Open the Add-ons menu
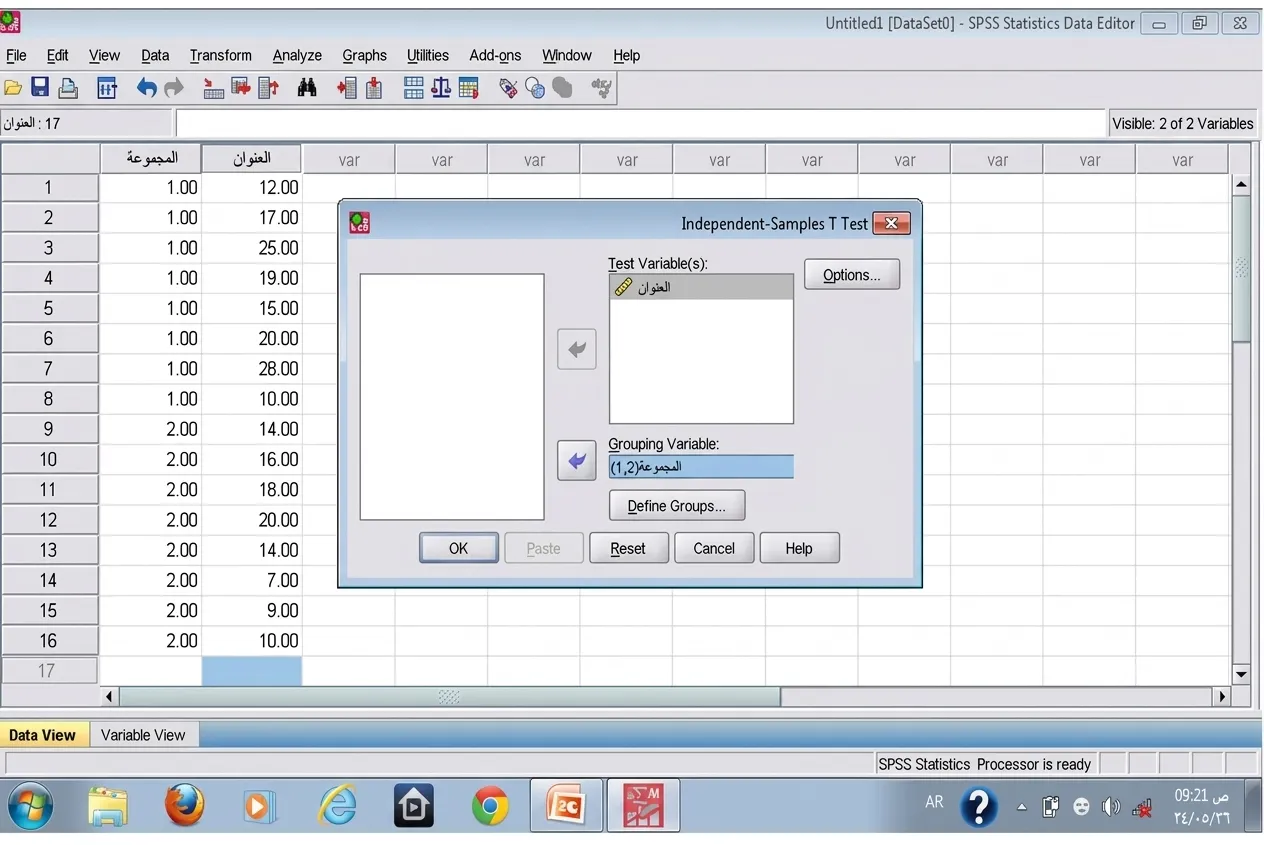Screen dimensions: 1264x845 495,55
